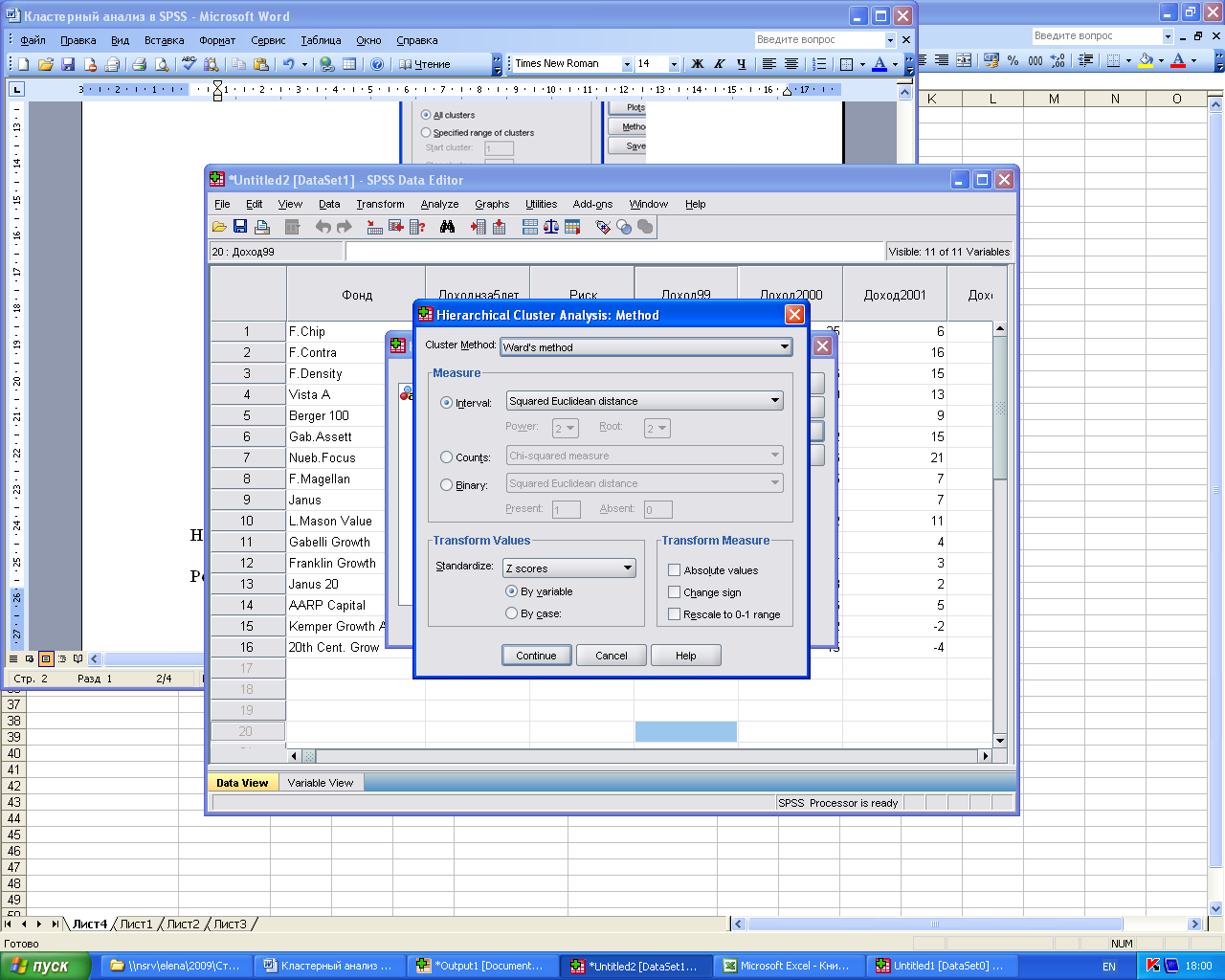Open Analyze menu in SPSS Data Editor
The width and height of the screenshot is (1225, 980).
click(439, 204)
